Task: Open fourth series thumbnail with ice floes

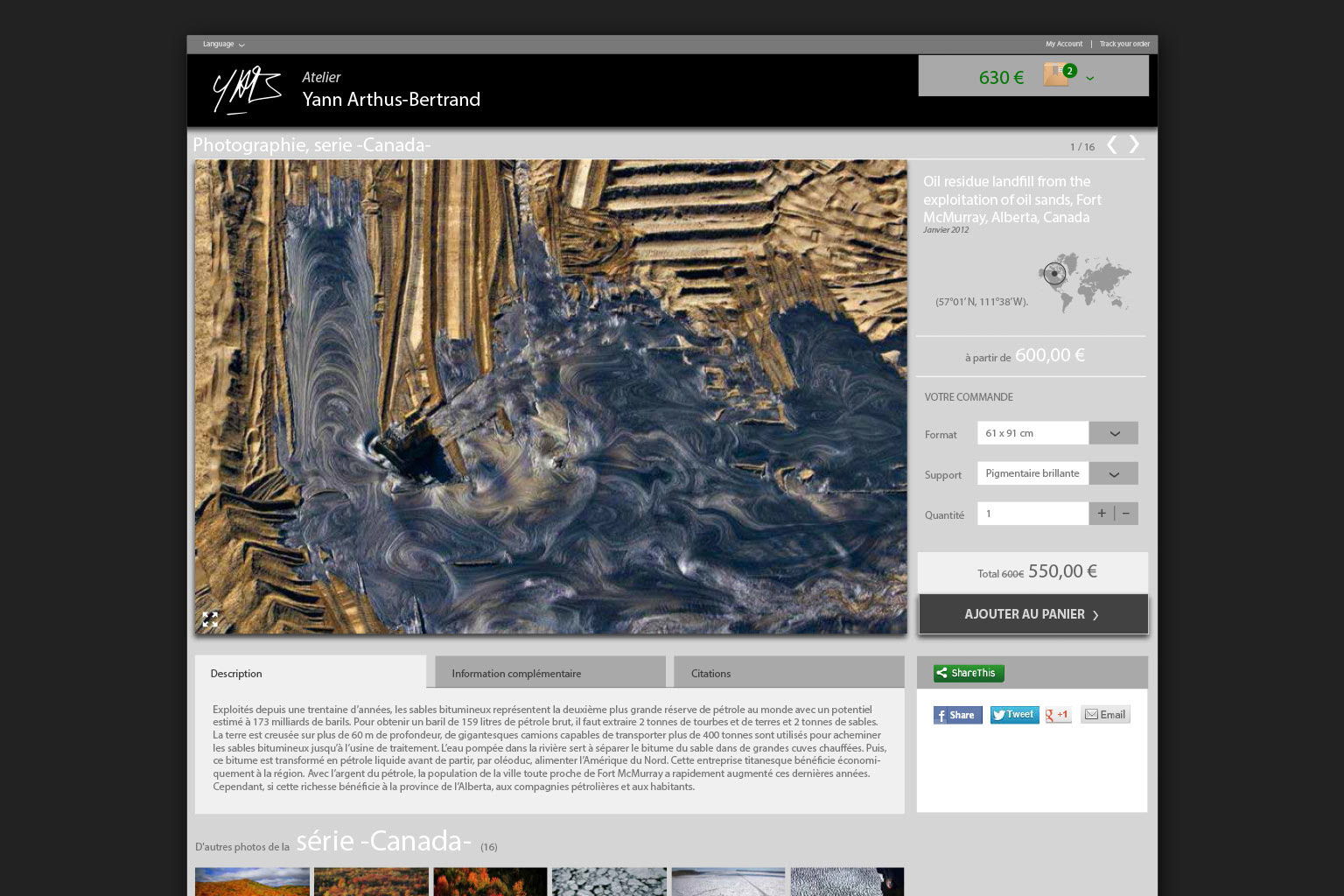Action: (x=609, y=881)
